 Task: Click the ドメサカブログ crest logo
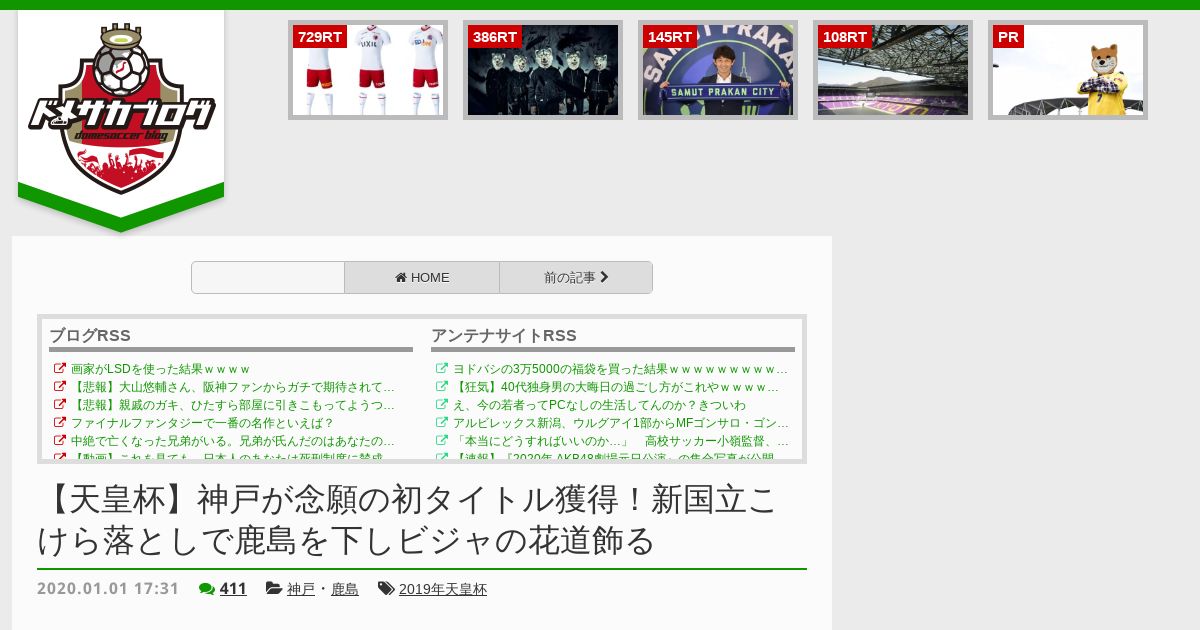tap(121, 108)
